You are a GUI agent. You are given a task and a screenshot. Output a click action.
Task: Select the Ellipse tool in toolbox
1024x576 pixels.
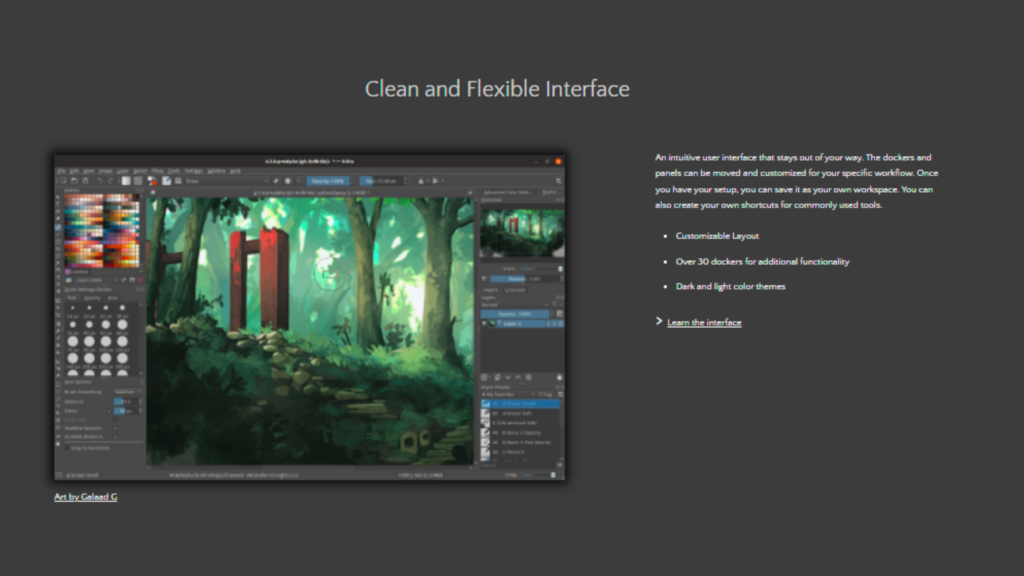[x=57, y=249]
